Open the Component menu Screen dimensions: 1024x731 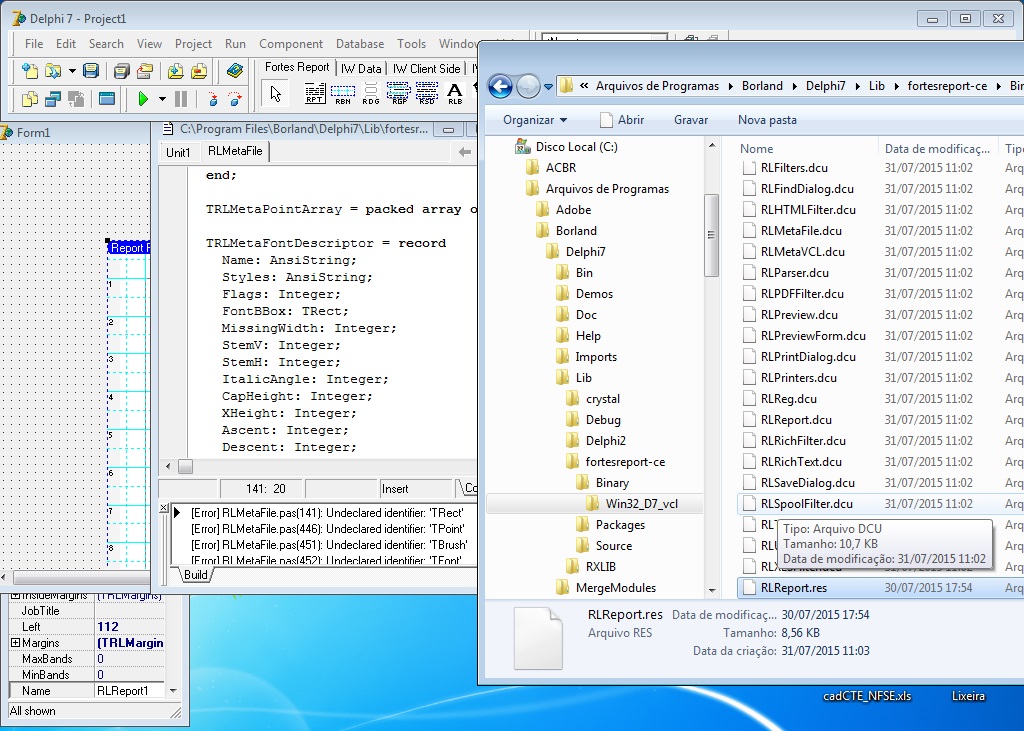click(x=291, y=44)
